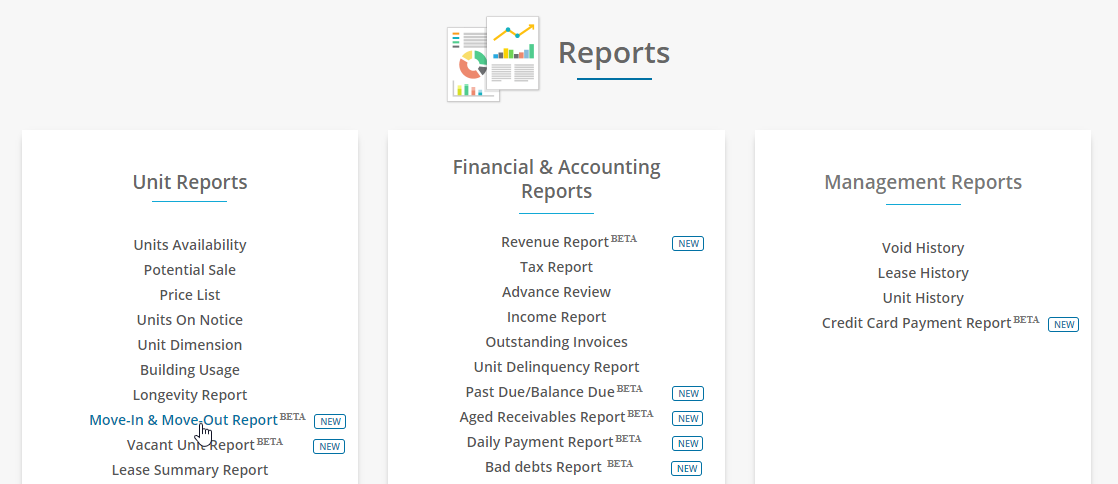The image size is (1118, 484).
Task: Click the Reports page title
Action: pyautogui.click(x=614, y=52)
